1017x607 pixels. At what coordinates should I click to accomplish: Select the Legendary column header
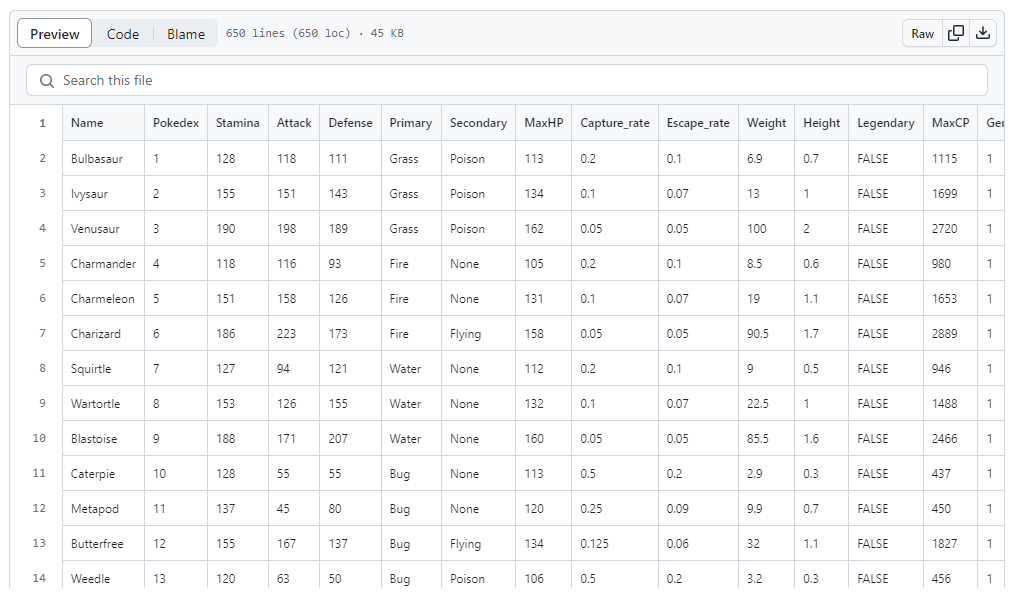tap(885, 123)
